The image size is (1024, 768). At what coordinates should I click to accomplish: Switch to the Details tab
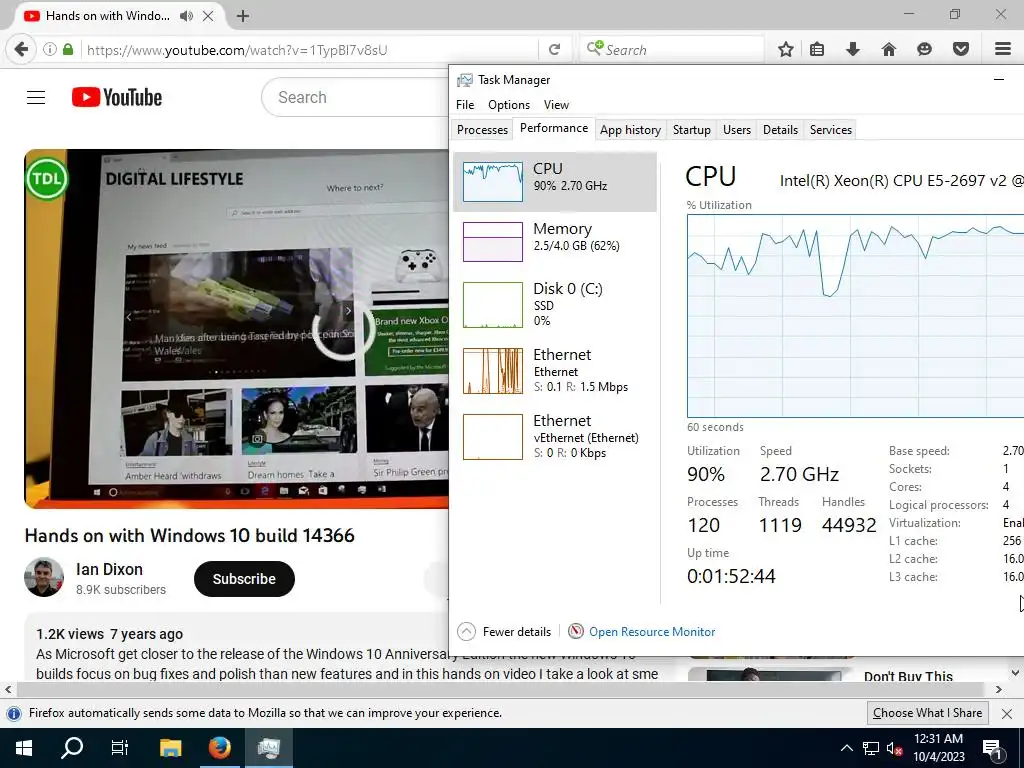point(780,129)
